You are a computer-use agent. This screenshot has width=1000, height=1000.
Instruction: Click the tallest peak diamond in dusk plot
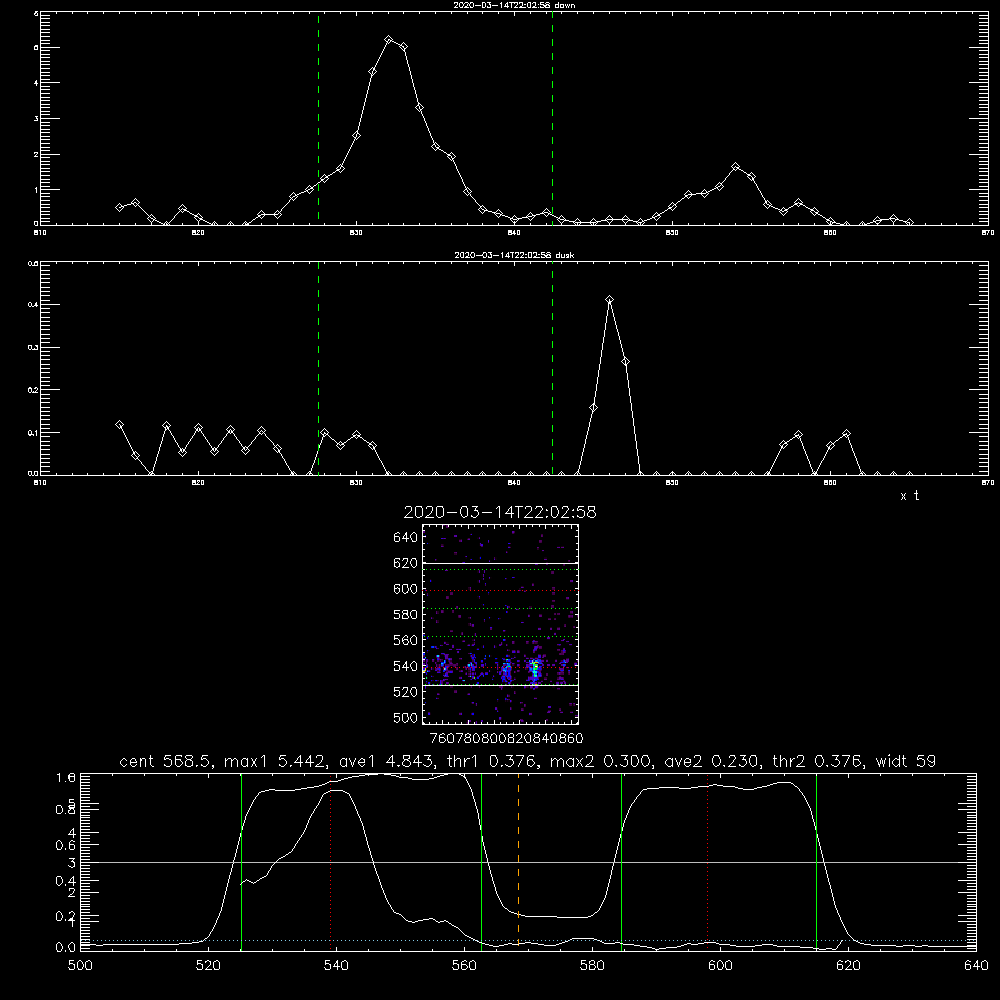[x=610, y=300]
